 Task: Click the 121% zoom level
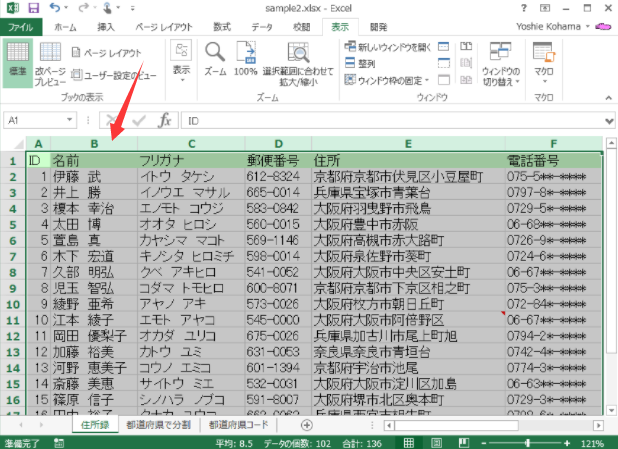point(592,443)
